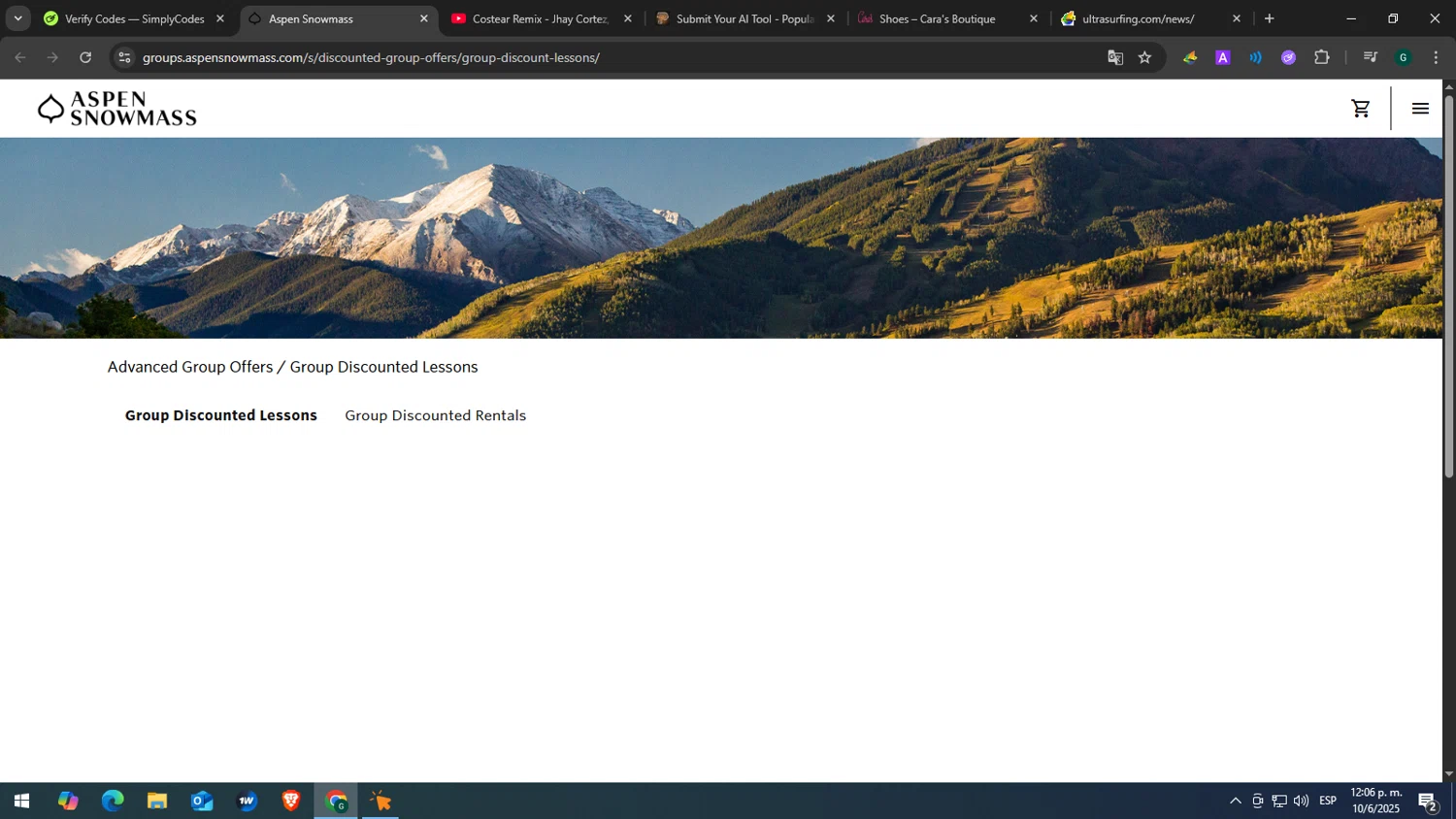The height and width of the screenshot is (819, 1456).
Task: Click the Aspen Snowmass logo
Action: [116, 109]
